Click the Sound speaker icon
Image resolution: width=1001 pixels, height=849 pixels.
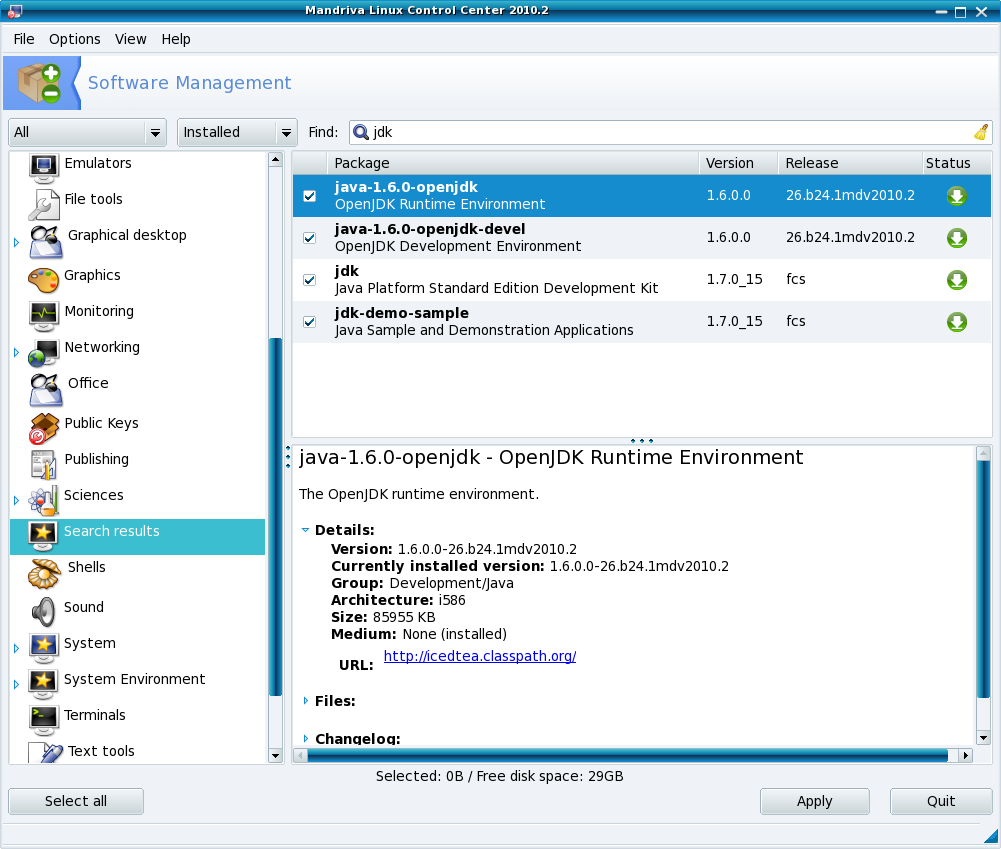pyautogui.click(x=44, y=609)
